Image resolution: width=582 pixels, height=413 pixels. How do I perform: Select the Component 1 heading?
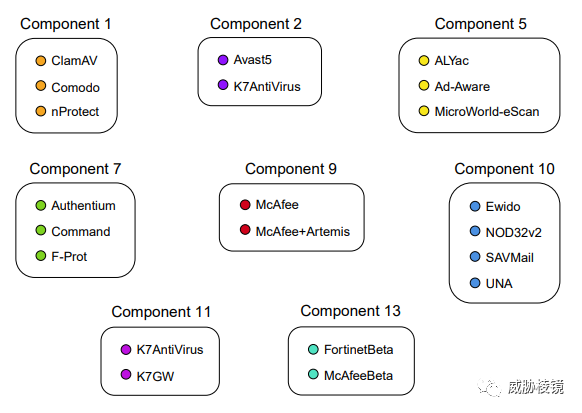tap(66, 24)
